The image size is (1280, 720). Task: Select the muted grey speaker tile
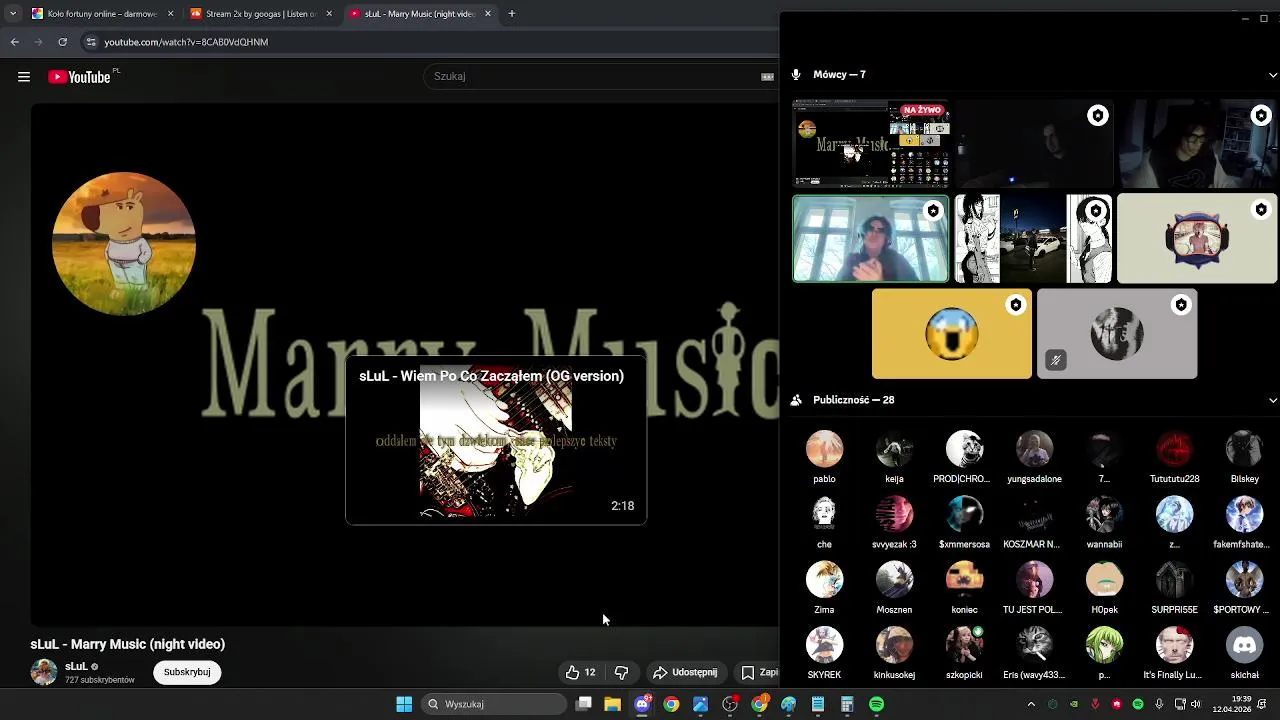point(1117,334)
